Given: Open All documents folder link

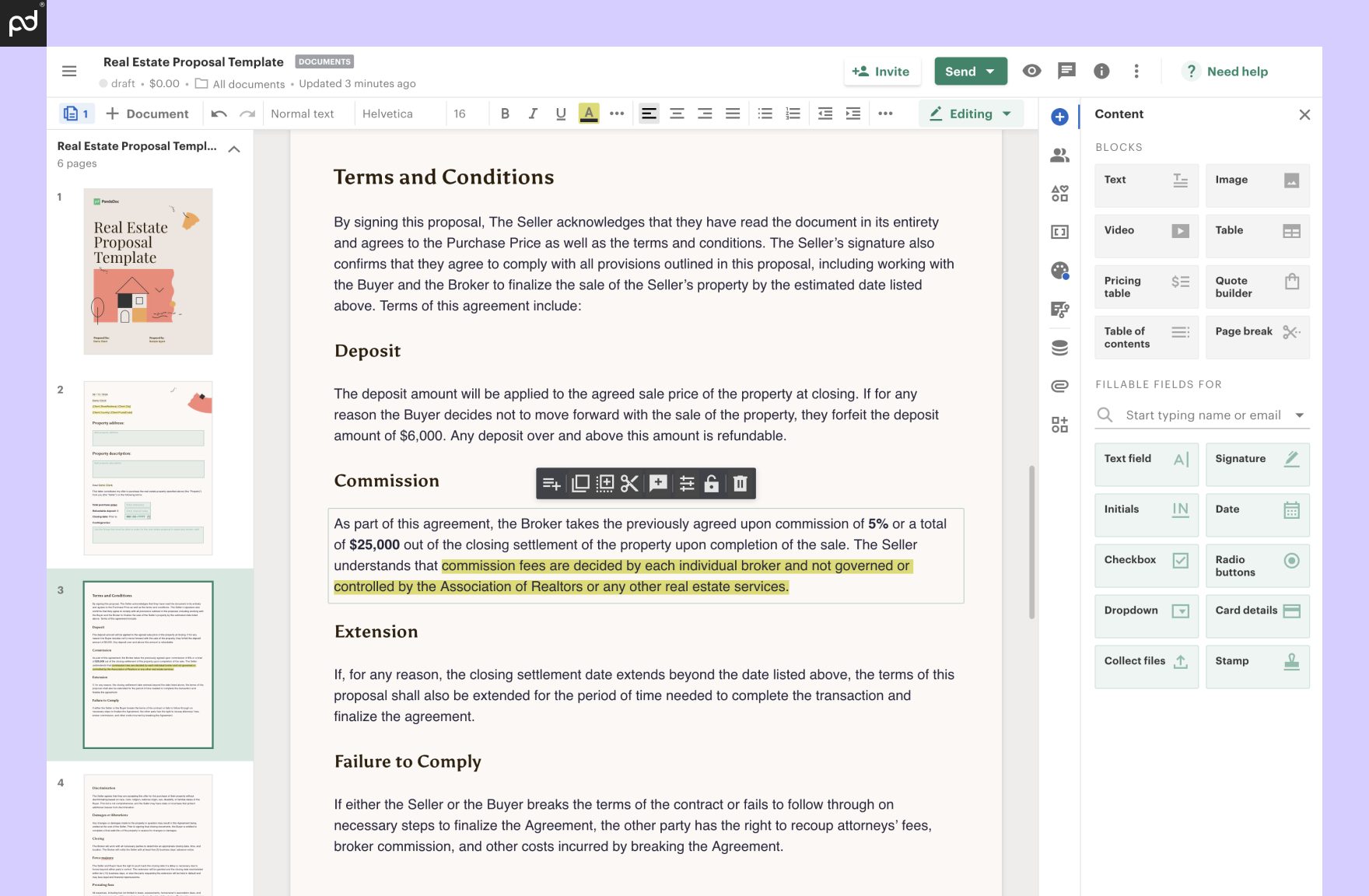Looking at the screenshot, I should 240,84.
